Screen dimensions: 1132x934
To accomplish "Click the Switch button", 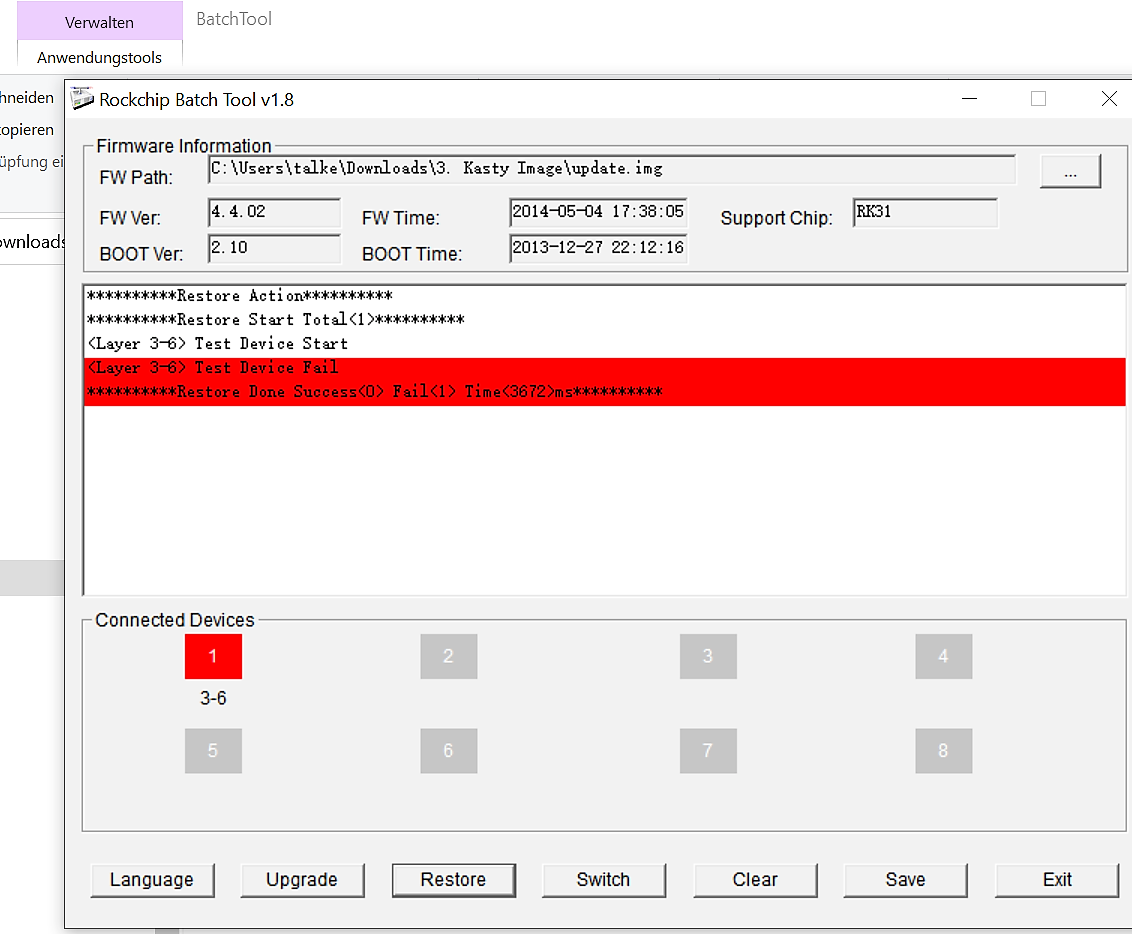I will [x=604, y=880].
